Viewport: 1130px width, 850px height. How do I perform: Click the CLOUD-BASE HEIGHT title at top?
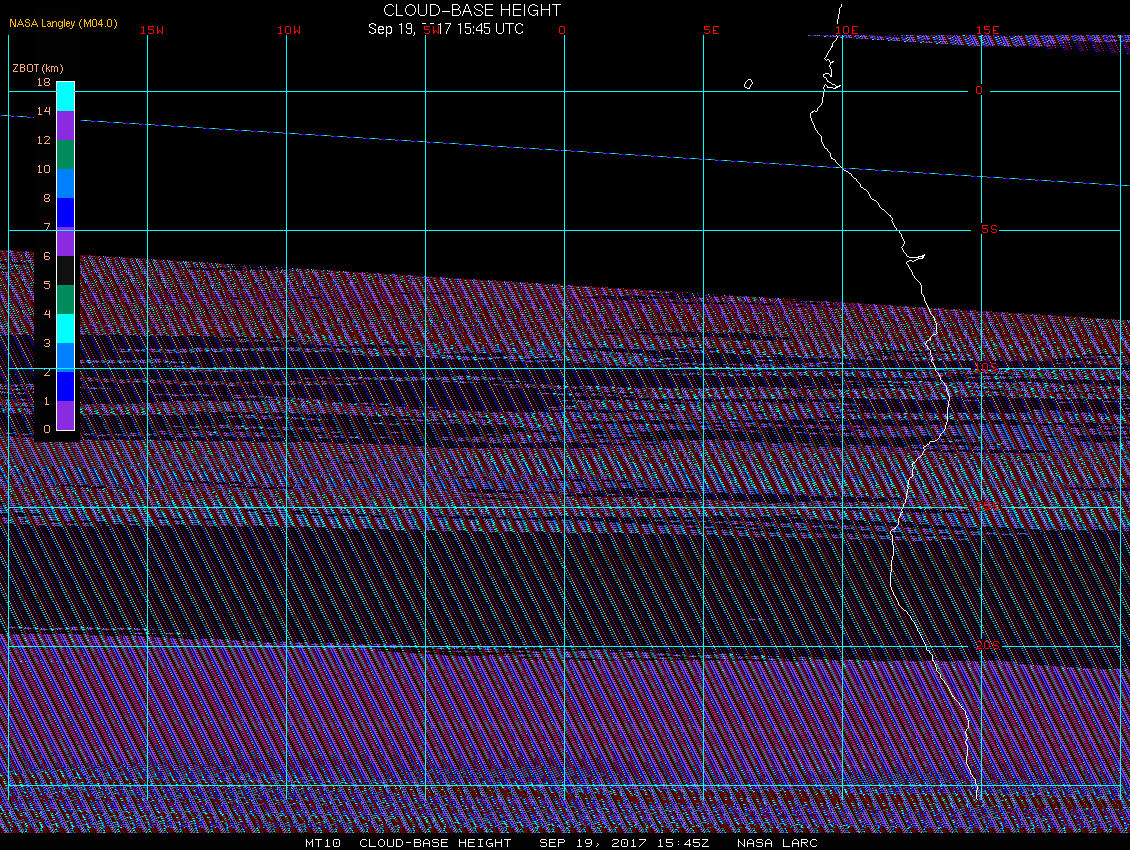(x=472, y=10)
